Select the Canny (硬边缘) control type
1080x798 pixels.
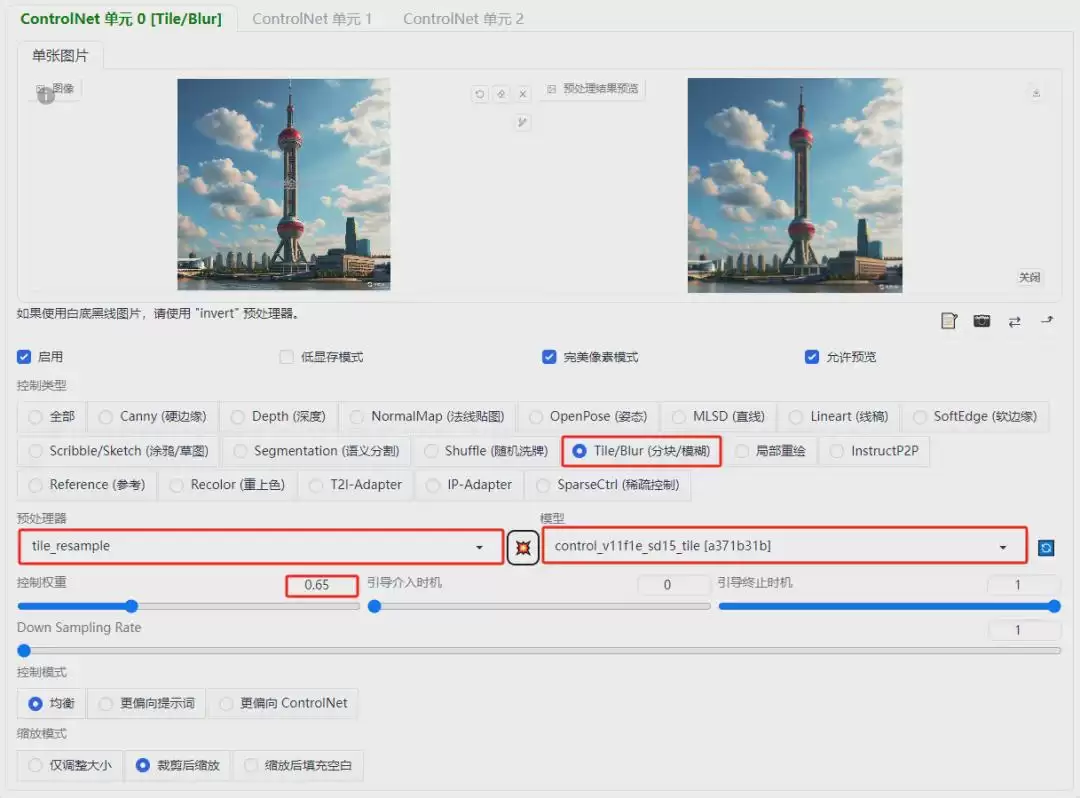152,417
